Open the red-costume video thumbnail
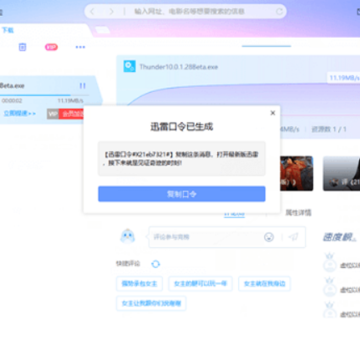Screen dimensions: 360x360 [296, 173]
